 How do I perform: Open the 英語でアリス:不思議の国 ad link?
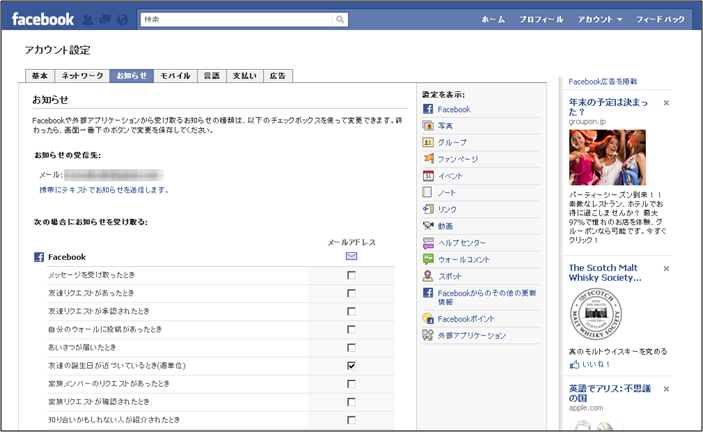coord(609,393)
